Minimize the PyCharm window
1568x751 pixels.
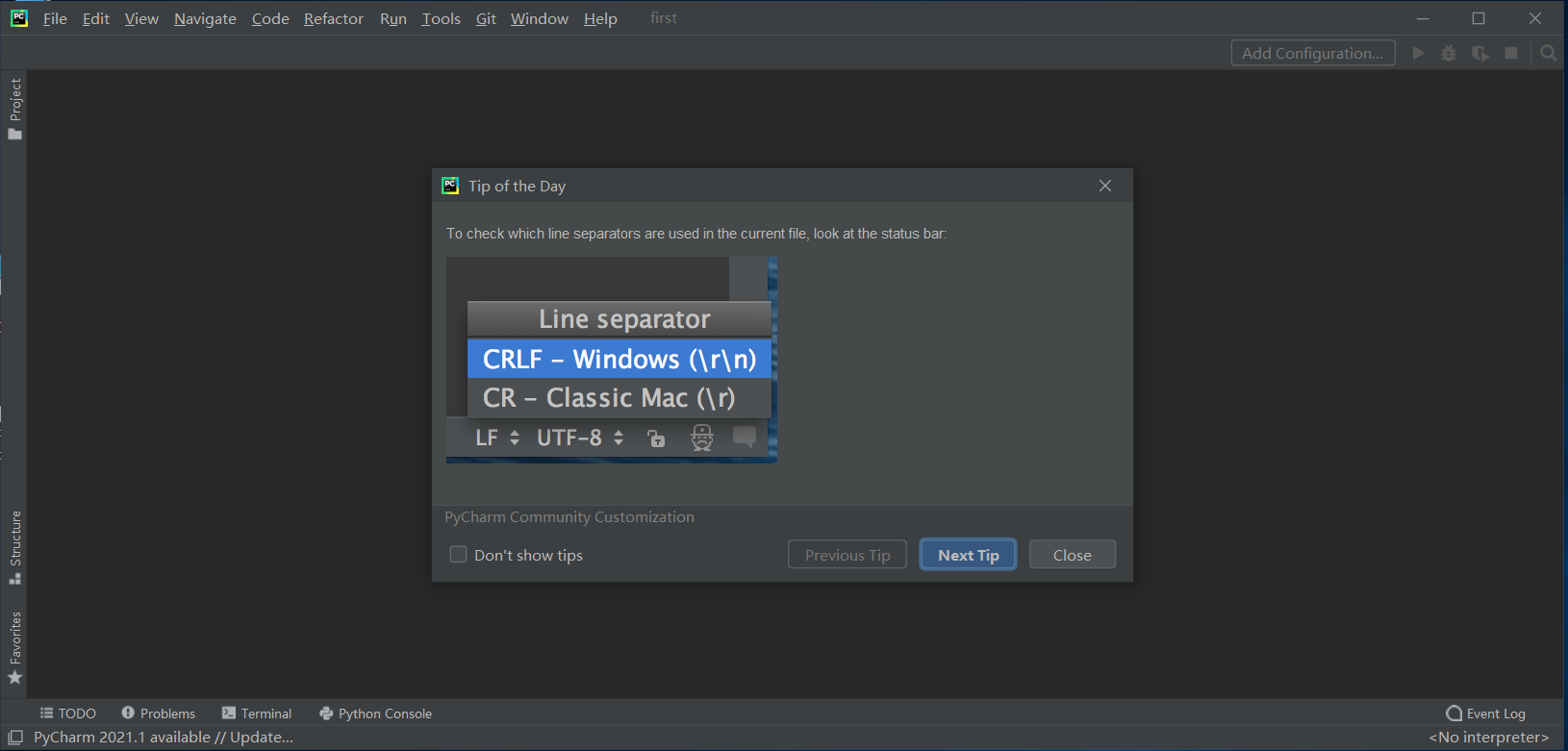tap(1423, 18)
